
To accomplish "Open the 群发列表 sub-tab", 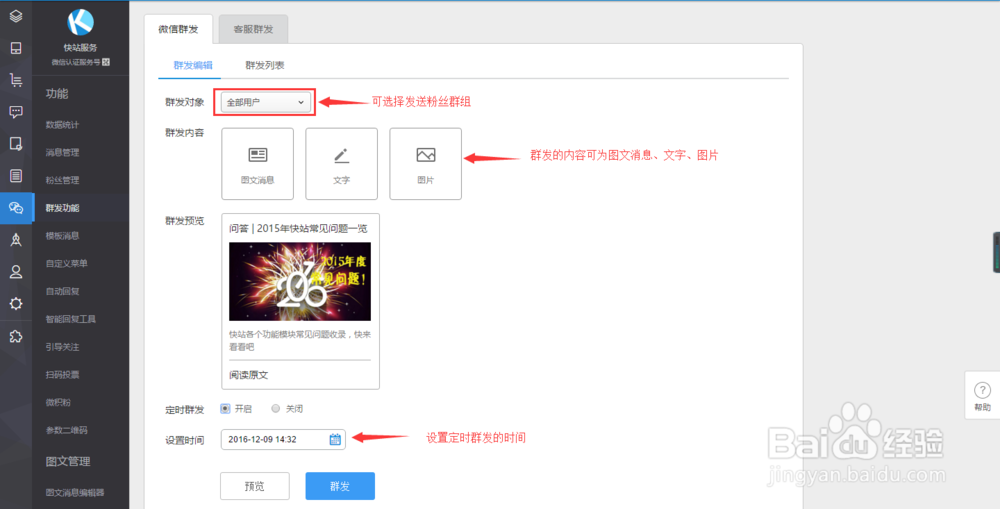I will coord(265,65).
